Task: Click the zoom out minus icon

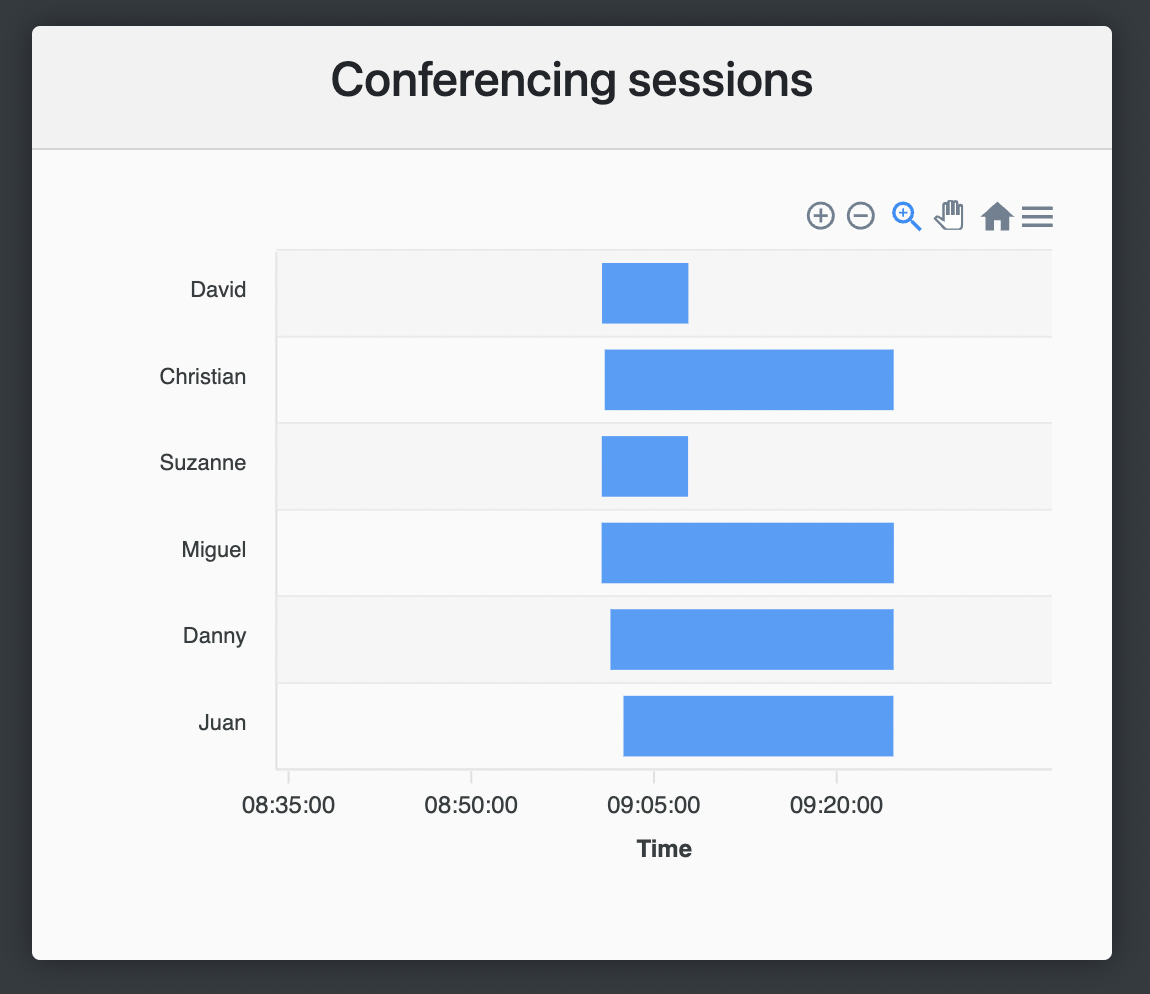Action: click(x=860, y=216)
